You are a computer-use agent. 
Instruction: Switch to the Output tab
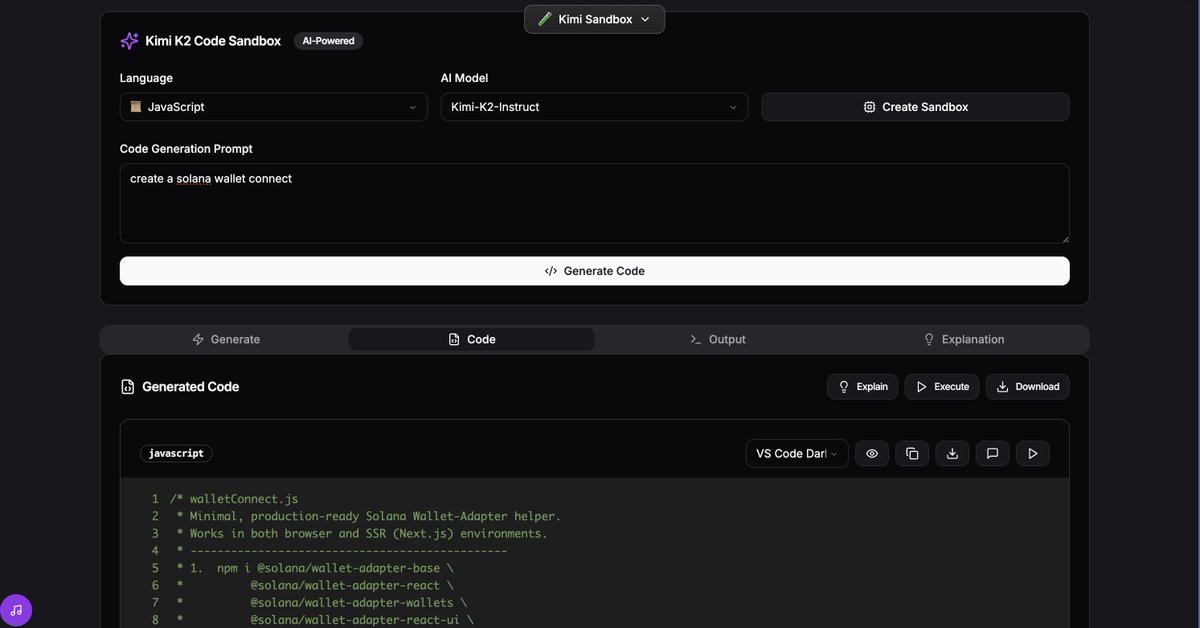(718, 339)
